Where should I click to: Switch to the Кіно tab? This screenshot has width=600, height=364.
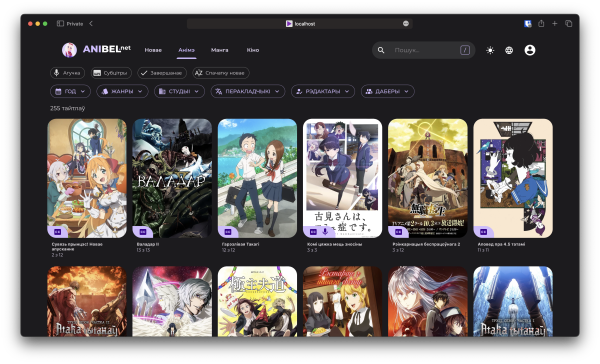click(x=253, y=50)
